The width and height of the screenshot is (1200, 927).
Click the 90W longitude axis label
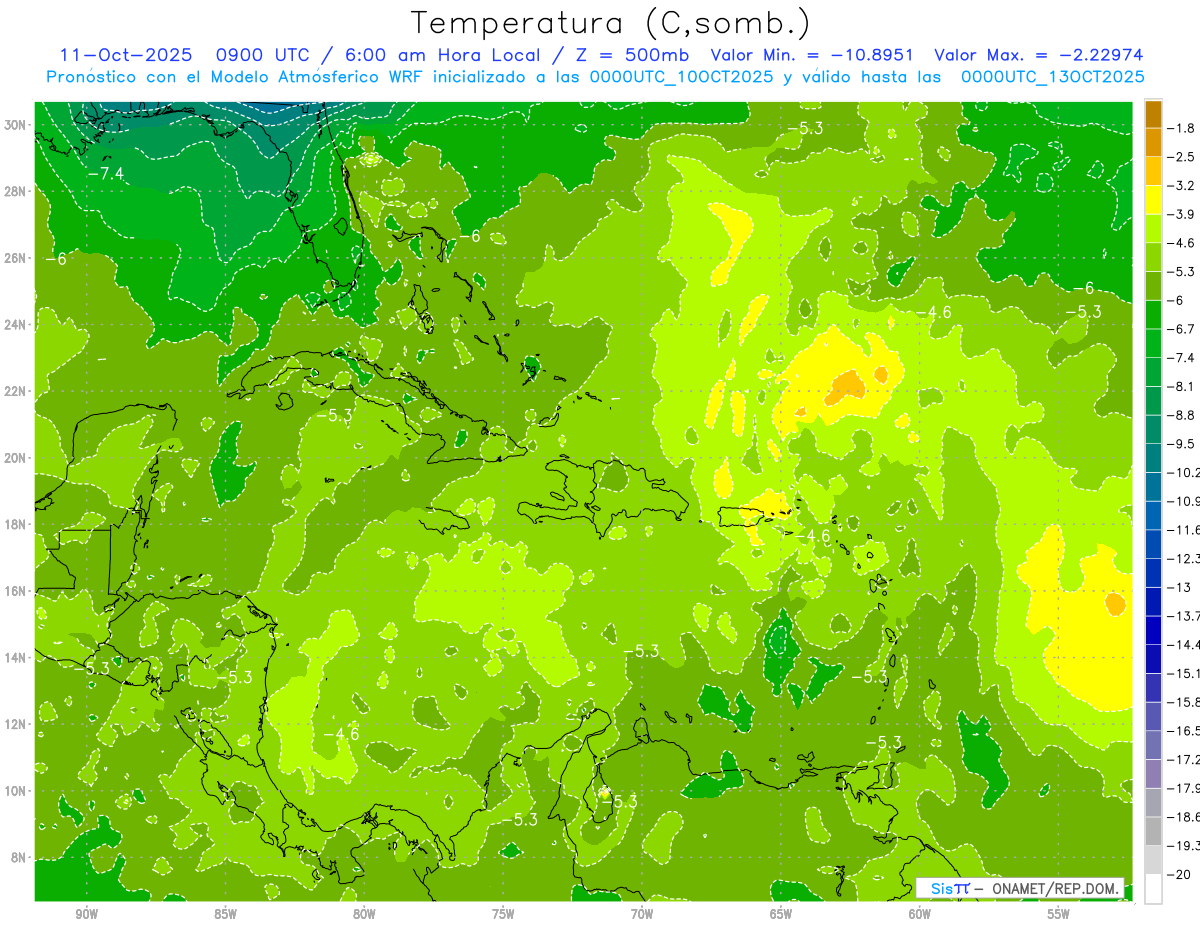(86, 913)
